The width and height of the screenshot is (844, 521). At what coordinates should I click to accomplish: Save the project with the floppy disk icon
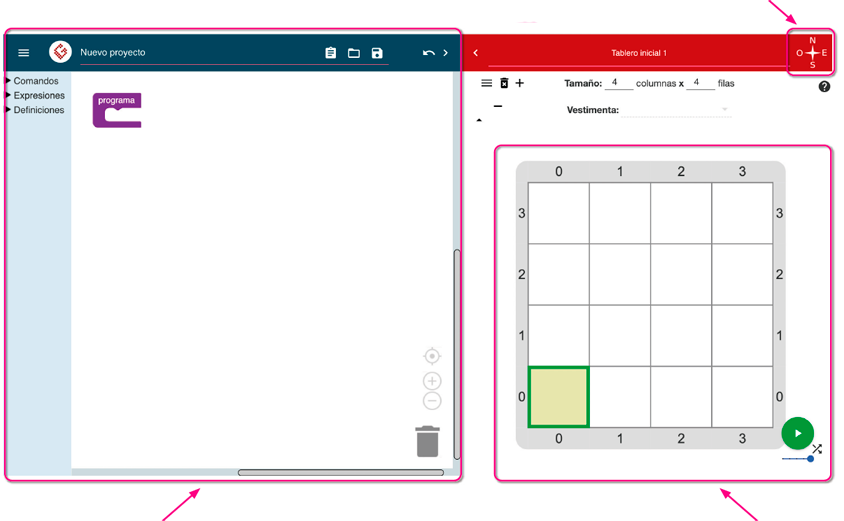pos(377,53)
